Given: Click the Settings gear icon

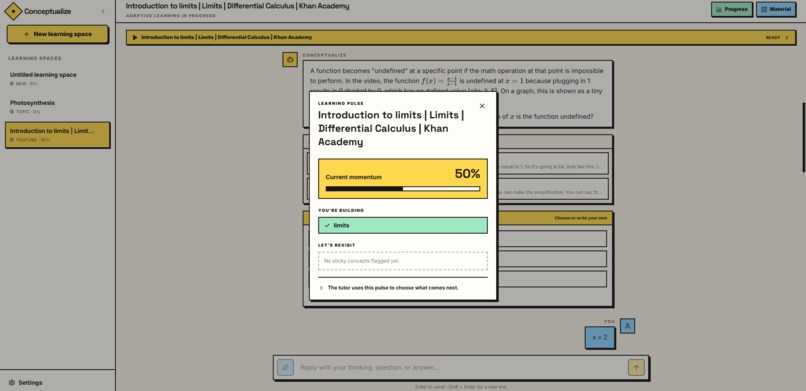Looking at the screenshot, I should click(12, 383).
